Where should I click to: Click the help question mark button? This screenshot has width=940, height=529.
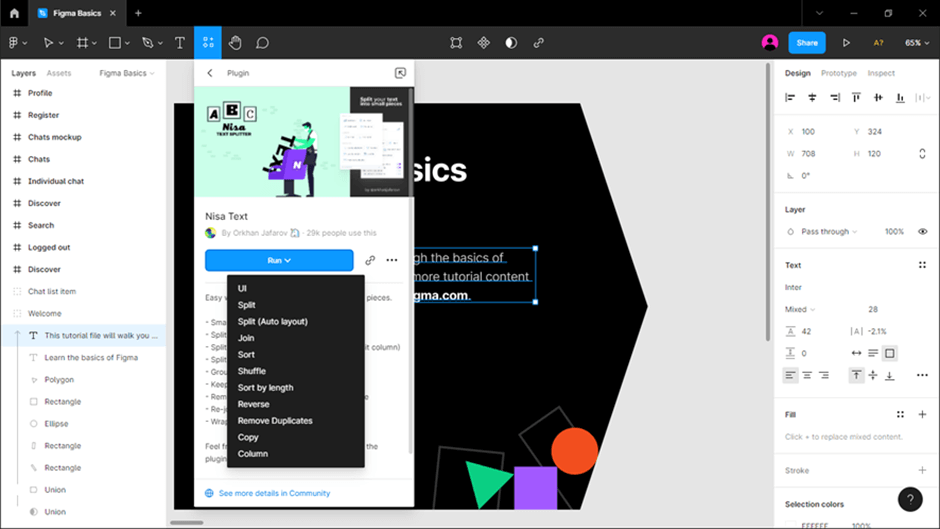[x=910, y=499]
